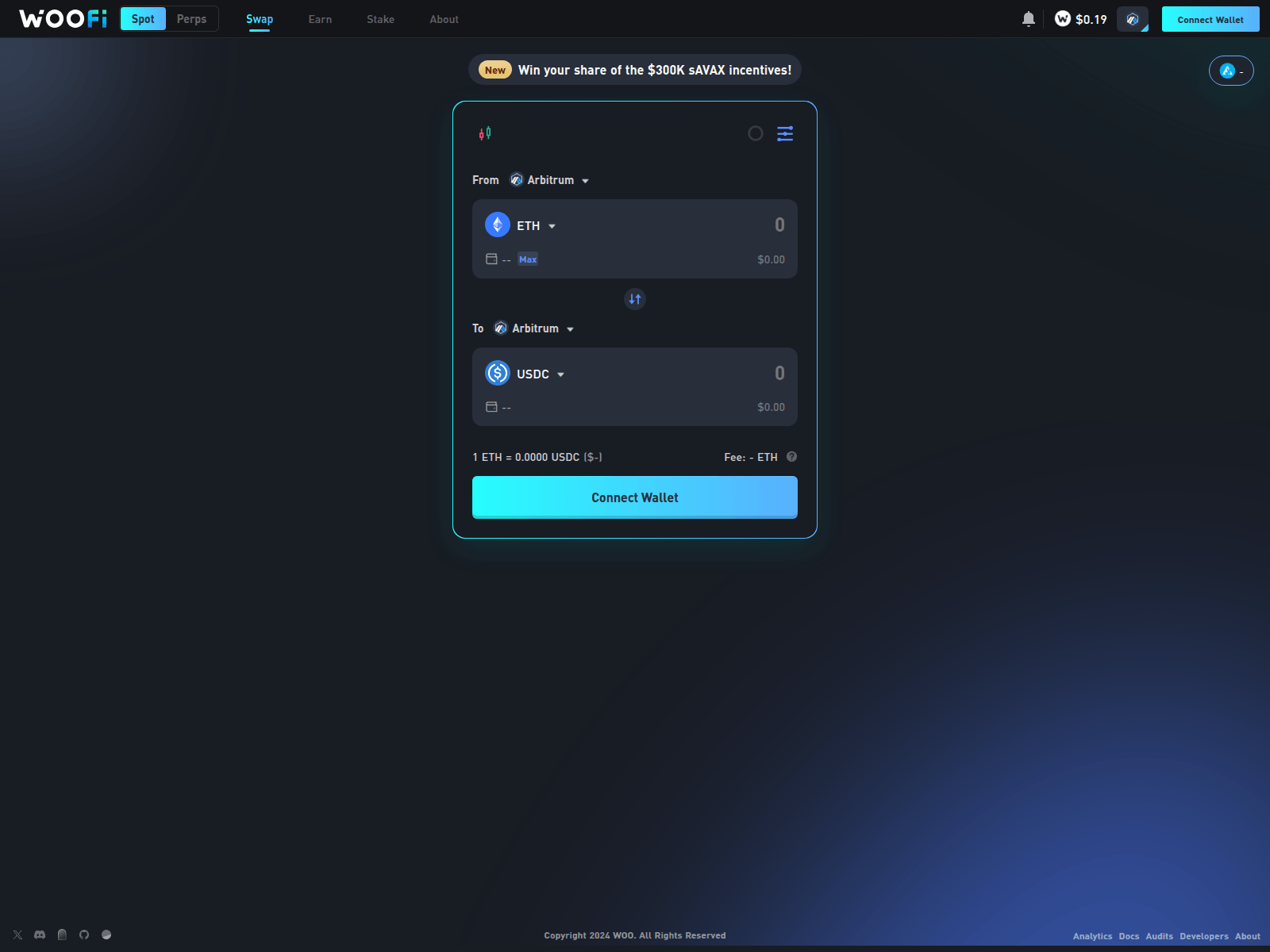Click the wallet balance icon under ETH

pos(491,259)
